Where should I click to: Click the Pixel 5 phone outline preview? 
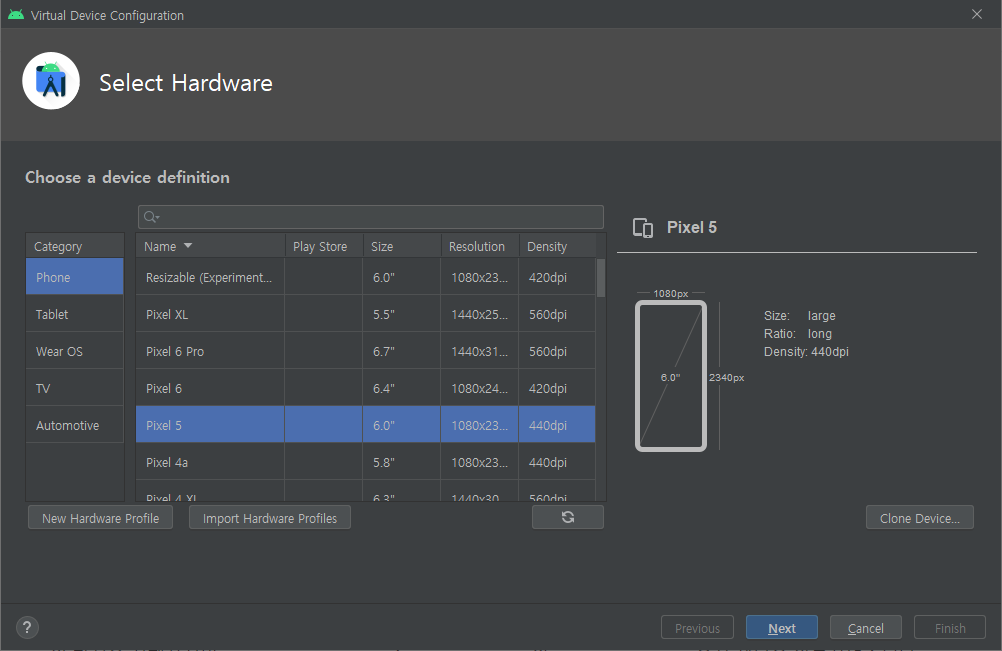[671, 376]
